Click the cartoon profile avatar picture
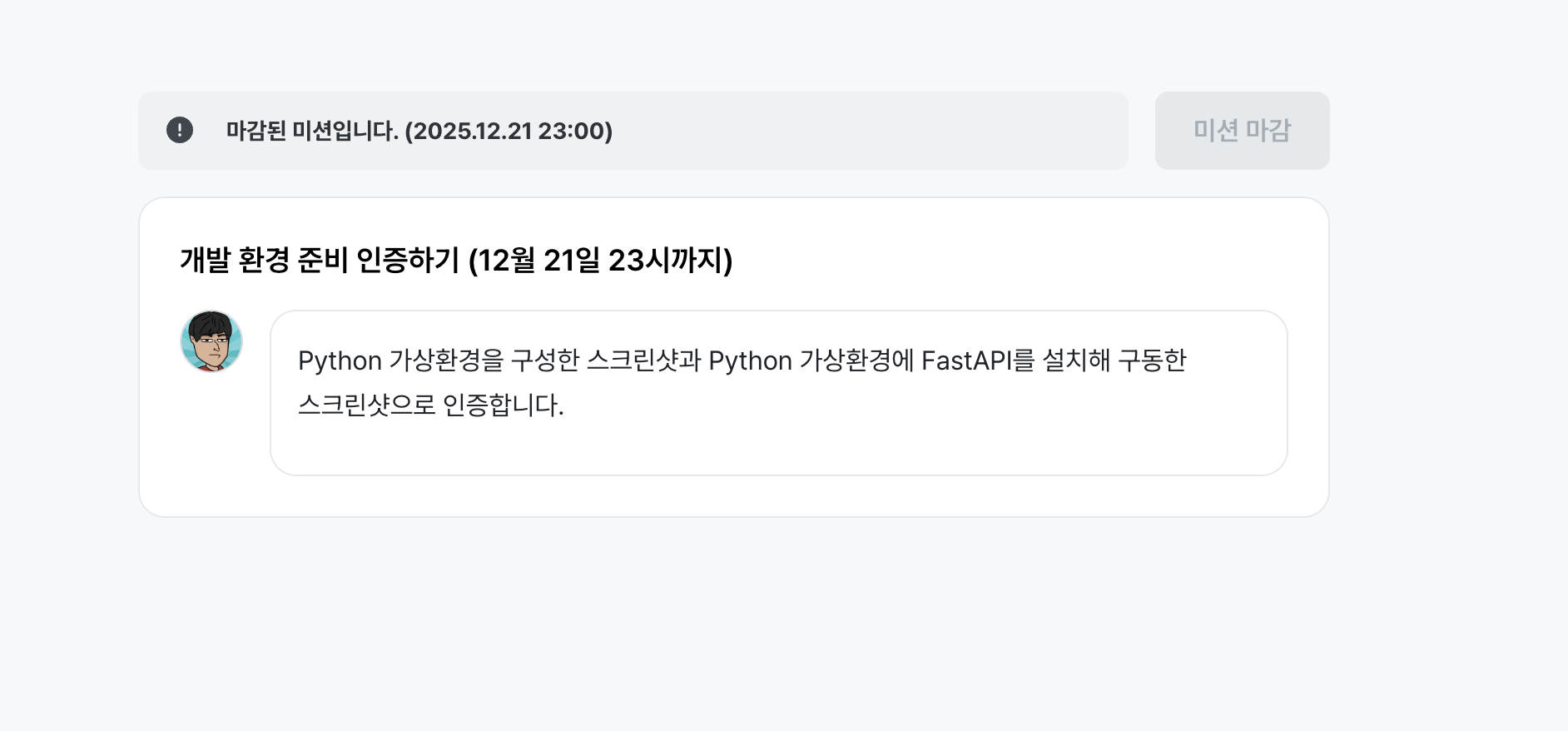Viewport: 1568px width, 731px height. (x=211, y=341)
